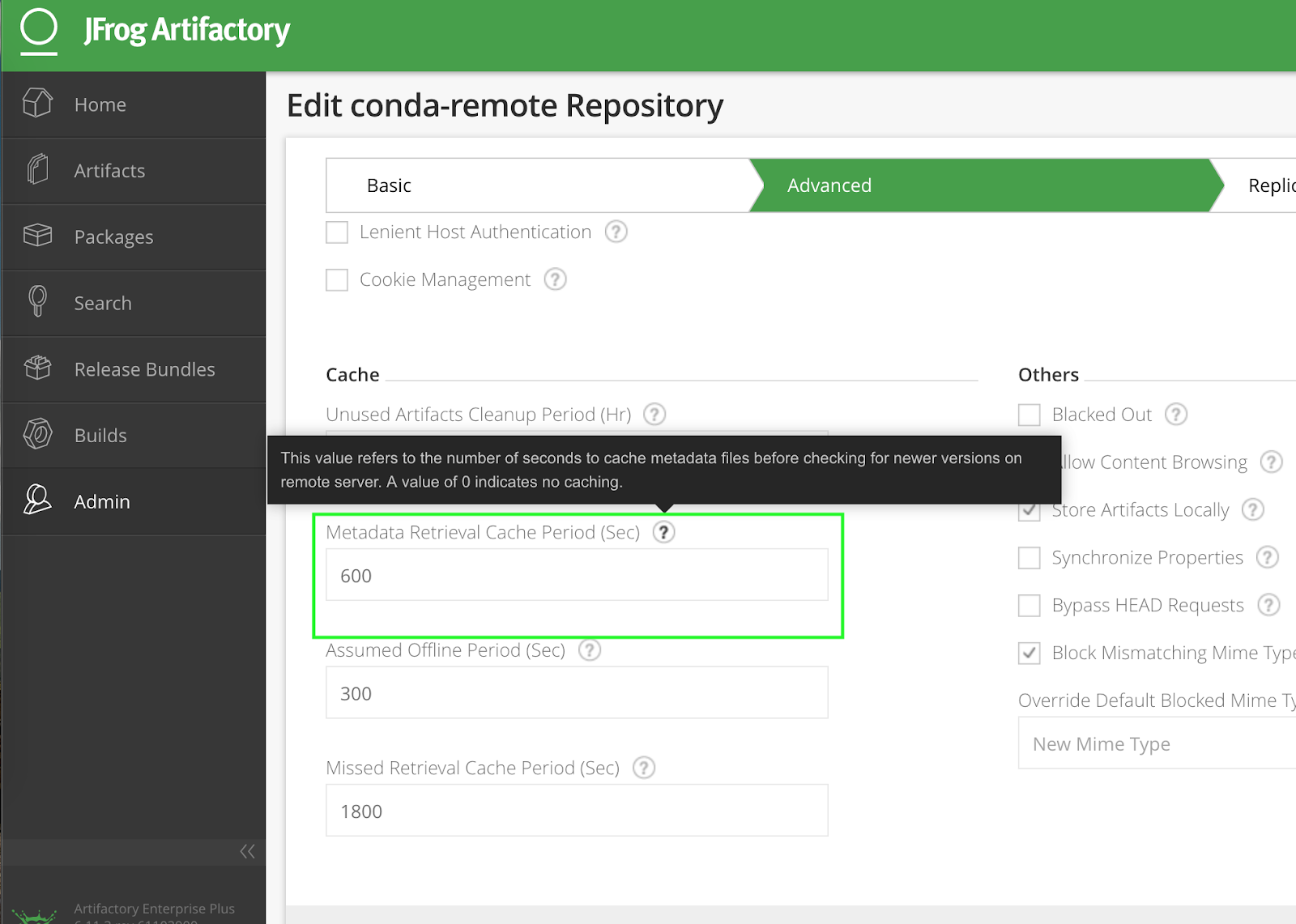Click help icon next to Cookie Management
Viewport: 1296px width, 924px height.
[x=555, y=279]
